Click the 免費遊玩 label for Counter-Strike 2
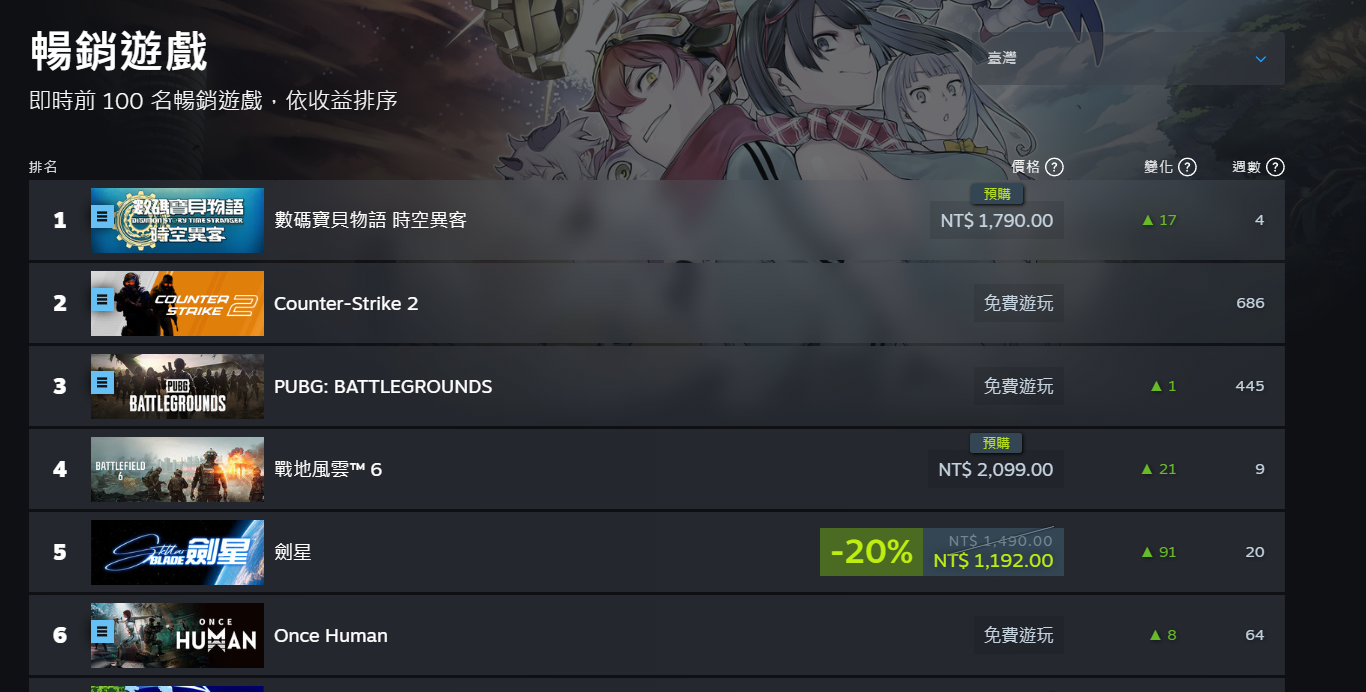1366x692 pixels. (1019, 303)
